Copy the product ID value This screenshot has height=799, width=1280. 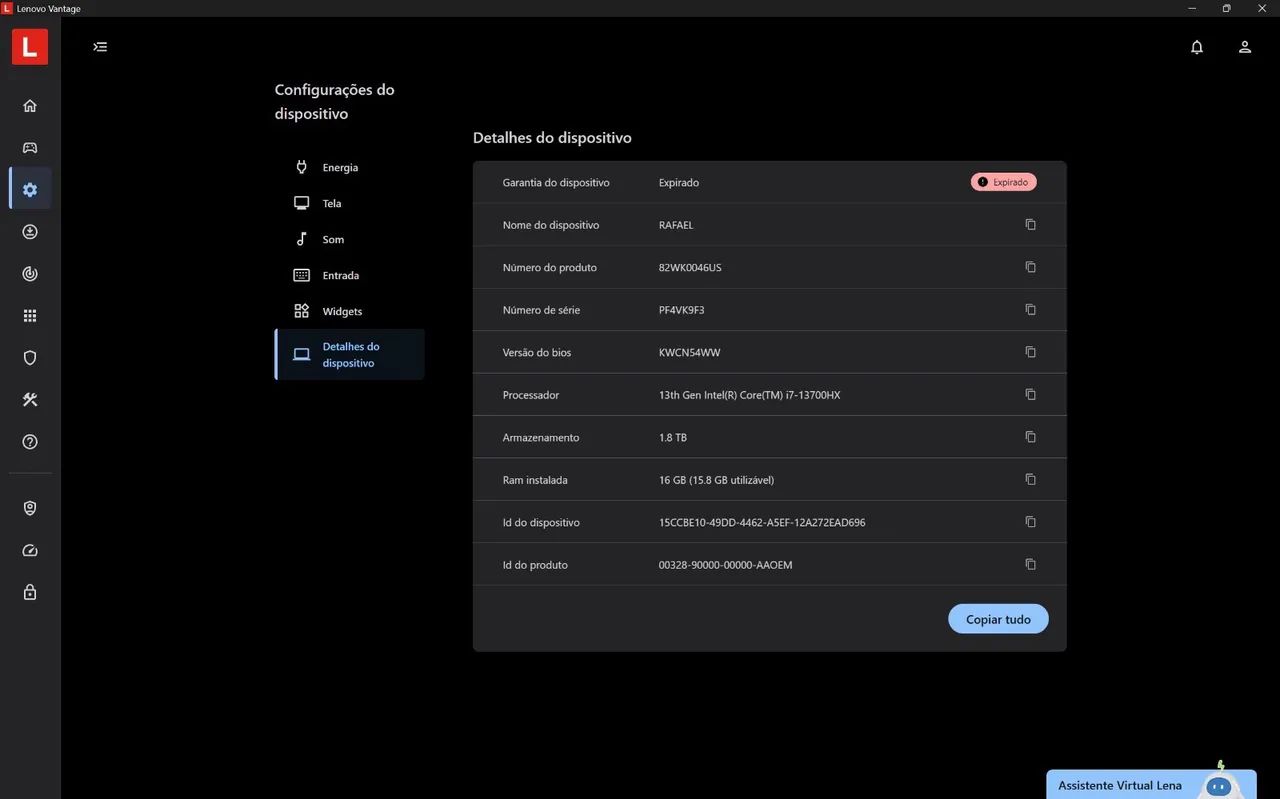(1031, 565)
